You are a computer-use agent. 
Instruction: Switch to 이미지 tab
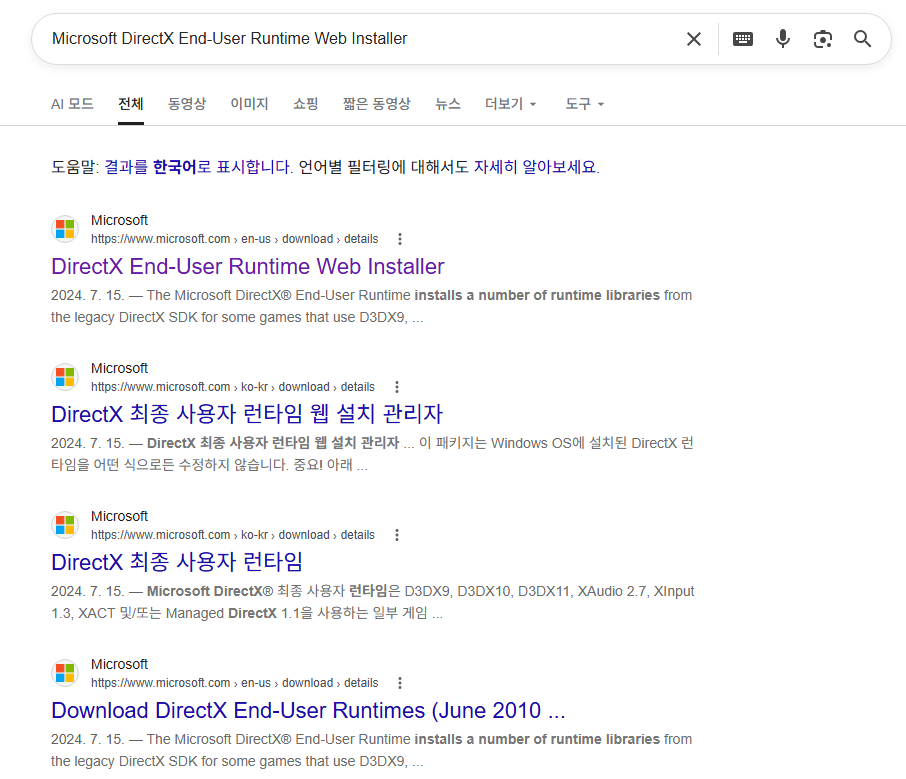(249, 104)
